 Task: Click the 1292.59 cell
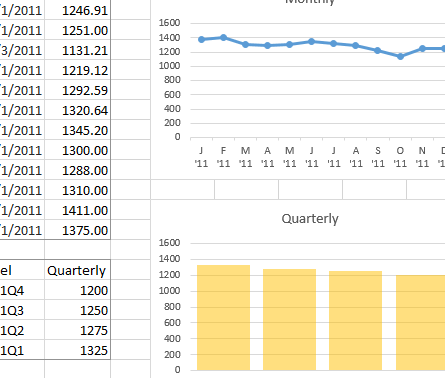[x=77, y=90]
